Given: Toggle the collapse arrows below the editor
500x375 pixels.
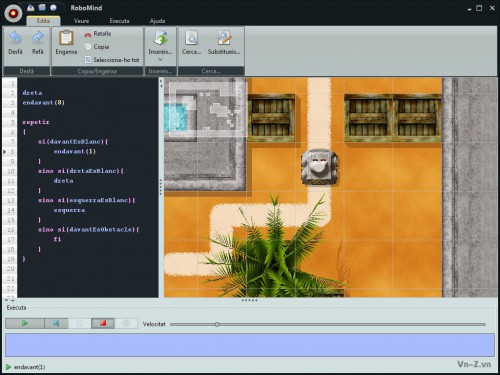Looking at the screenshot, I should point(9,300).
